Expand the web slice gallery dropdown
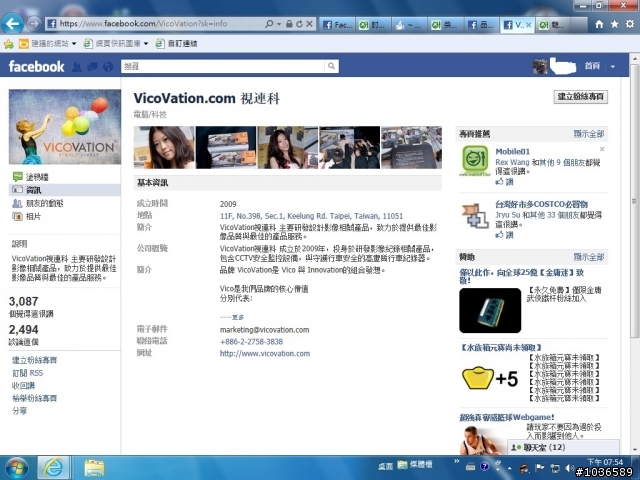 (146, 43)
